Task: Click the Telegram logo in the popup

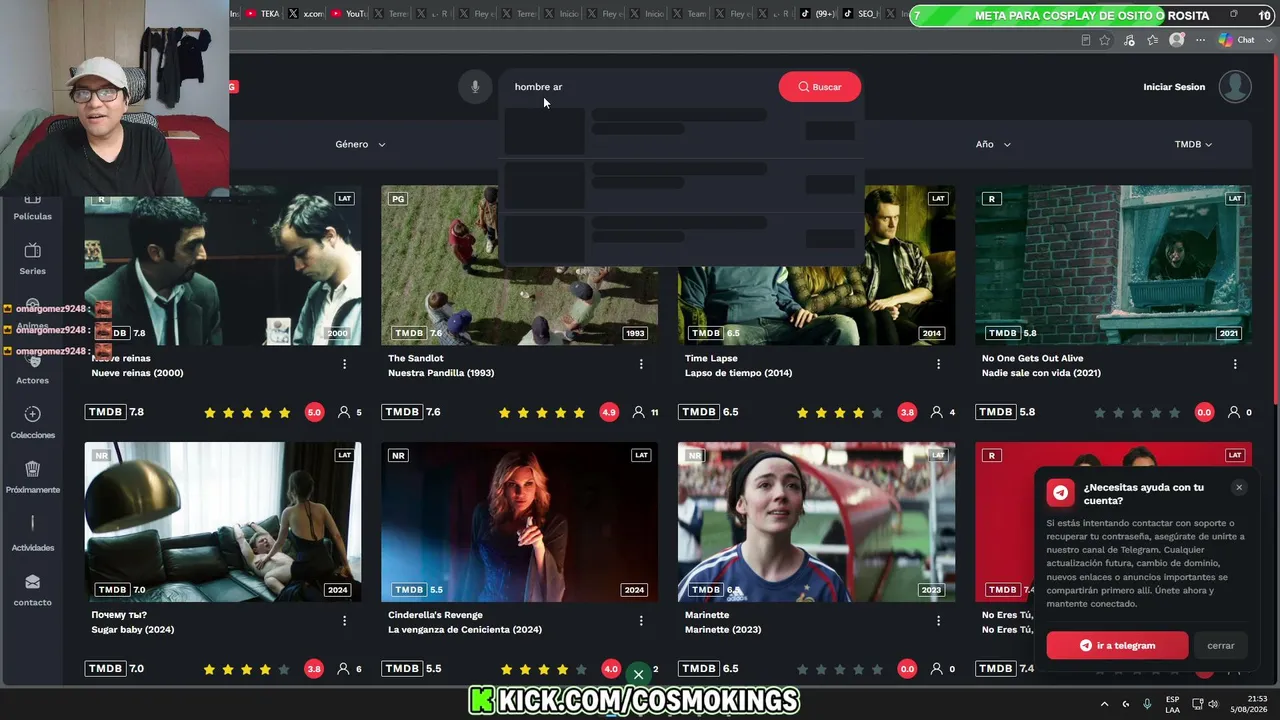Action: pos(1060,493)
